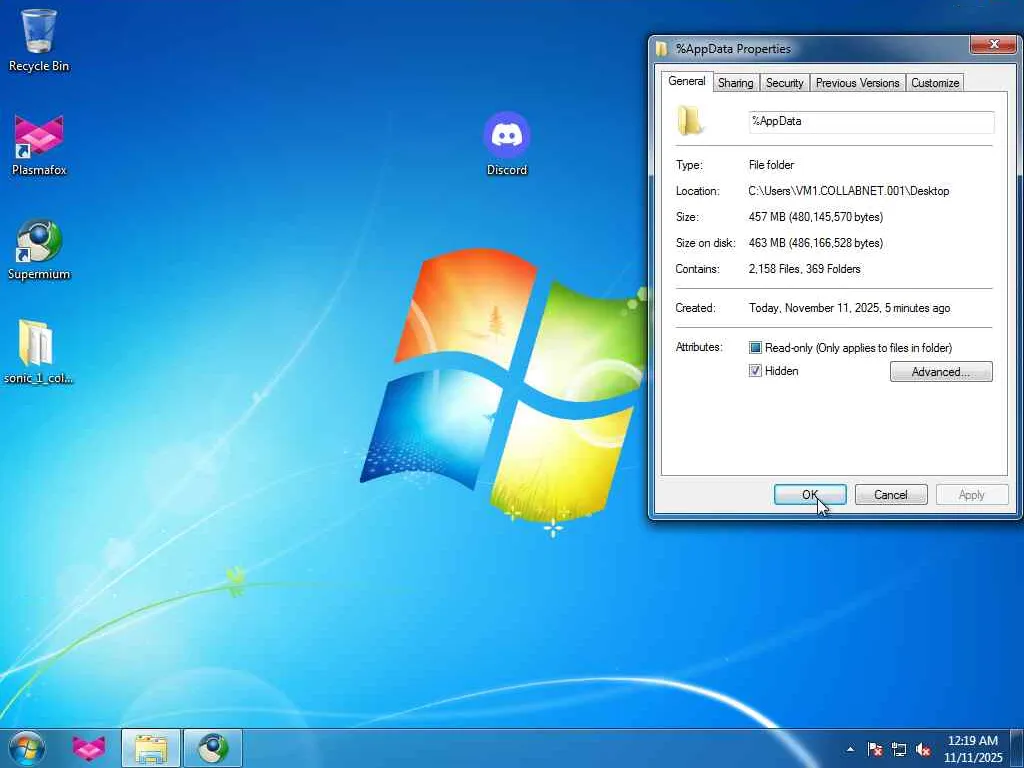
Task: Click the %AppData folder name field
Action: click(x=871, y=121)
